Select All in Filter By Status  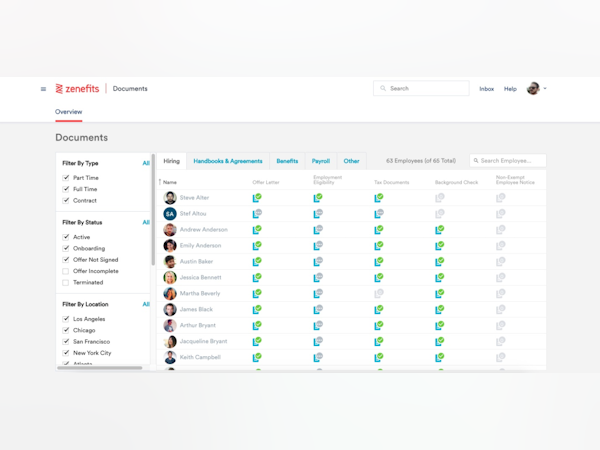tap(146, 222)
